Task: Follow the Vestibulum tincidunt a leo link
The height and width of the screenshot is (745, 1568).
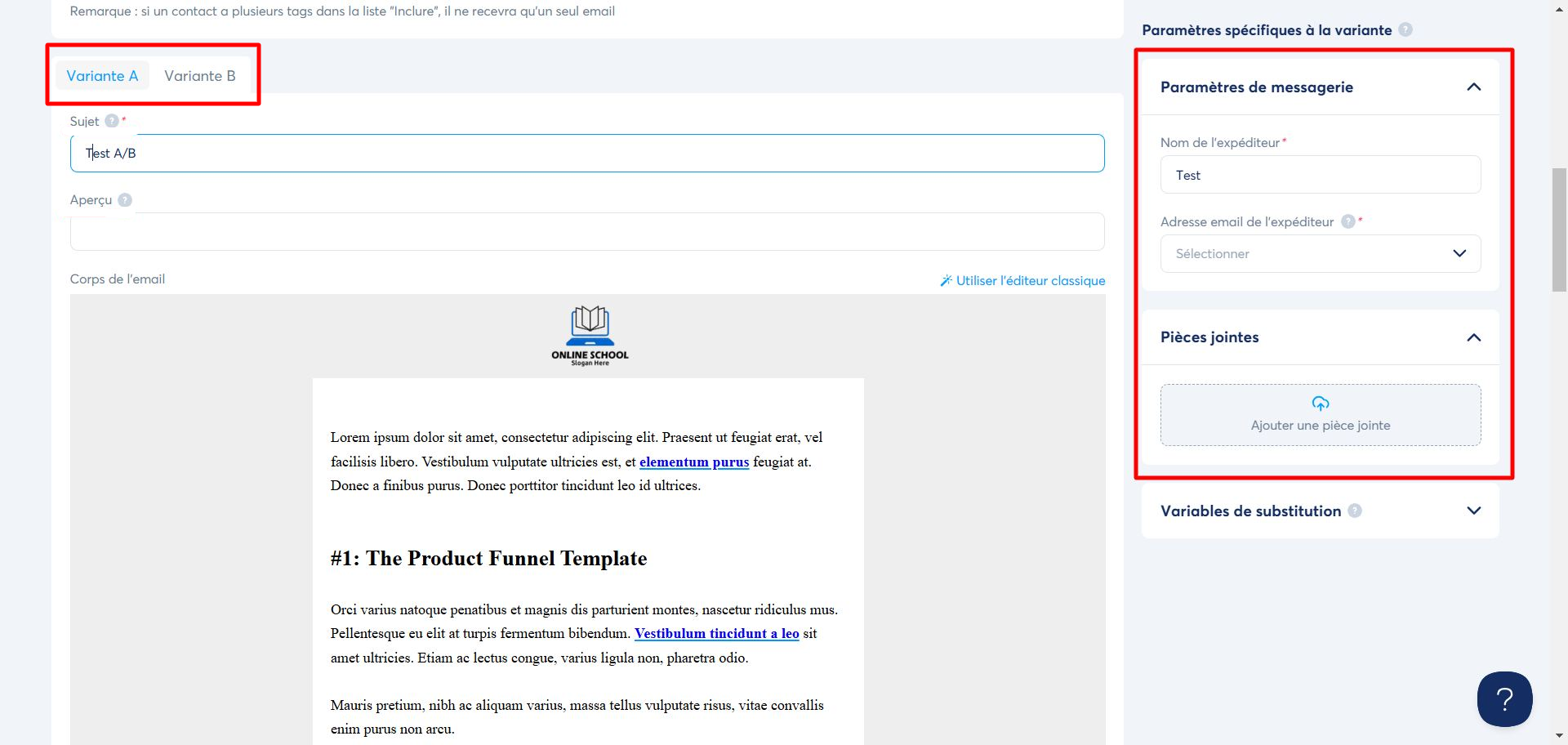Action: coord(717,633)
